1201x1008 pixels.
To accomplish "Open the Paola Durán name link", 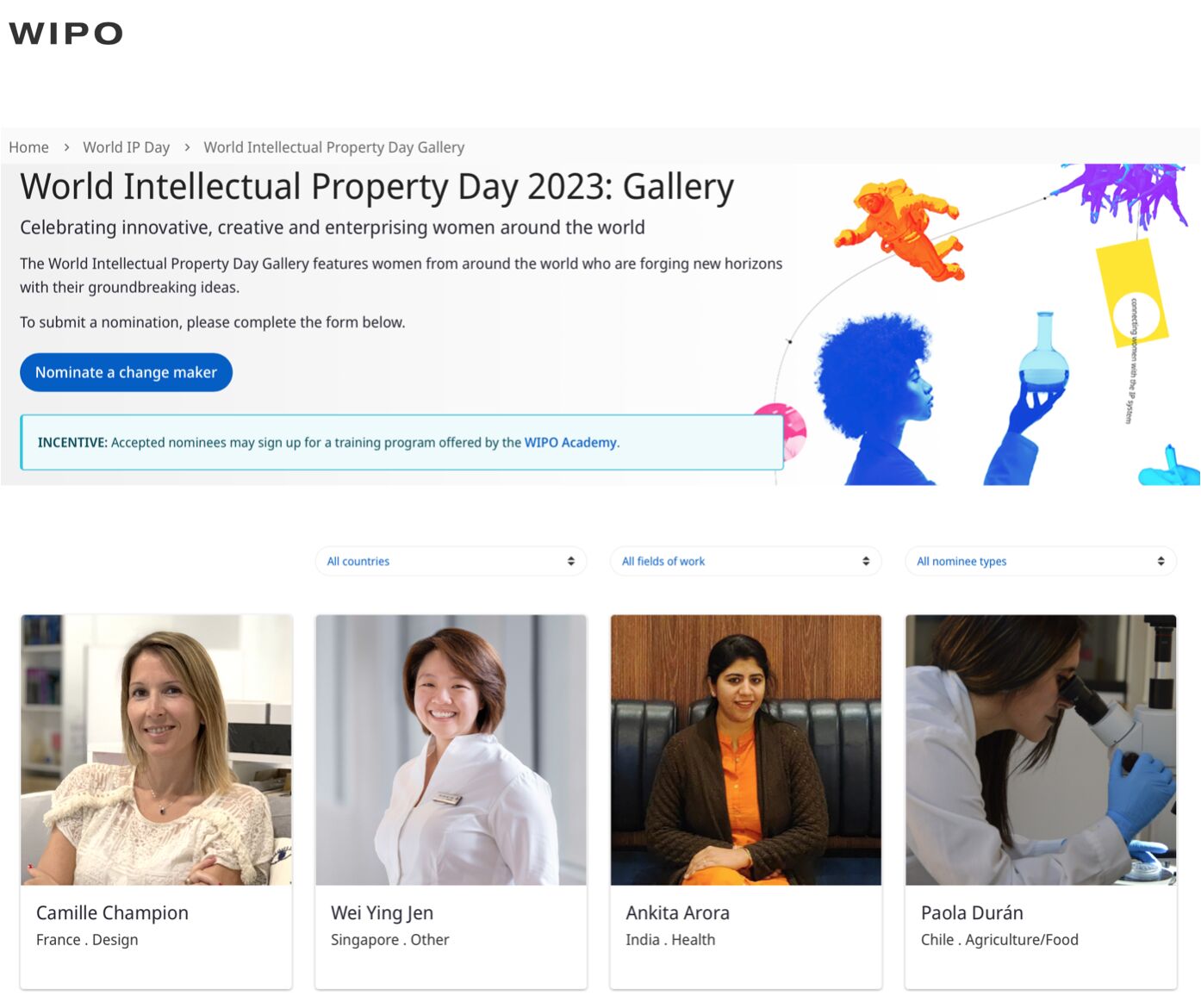I will point(972,912).
